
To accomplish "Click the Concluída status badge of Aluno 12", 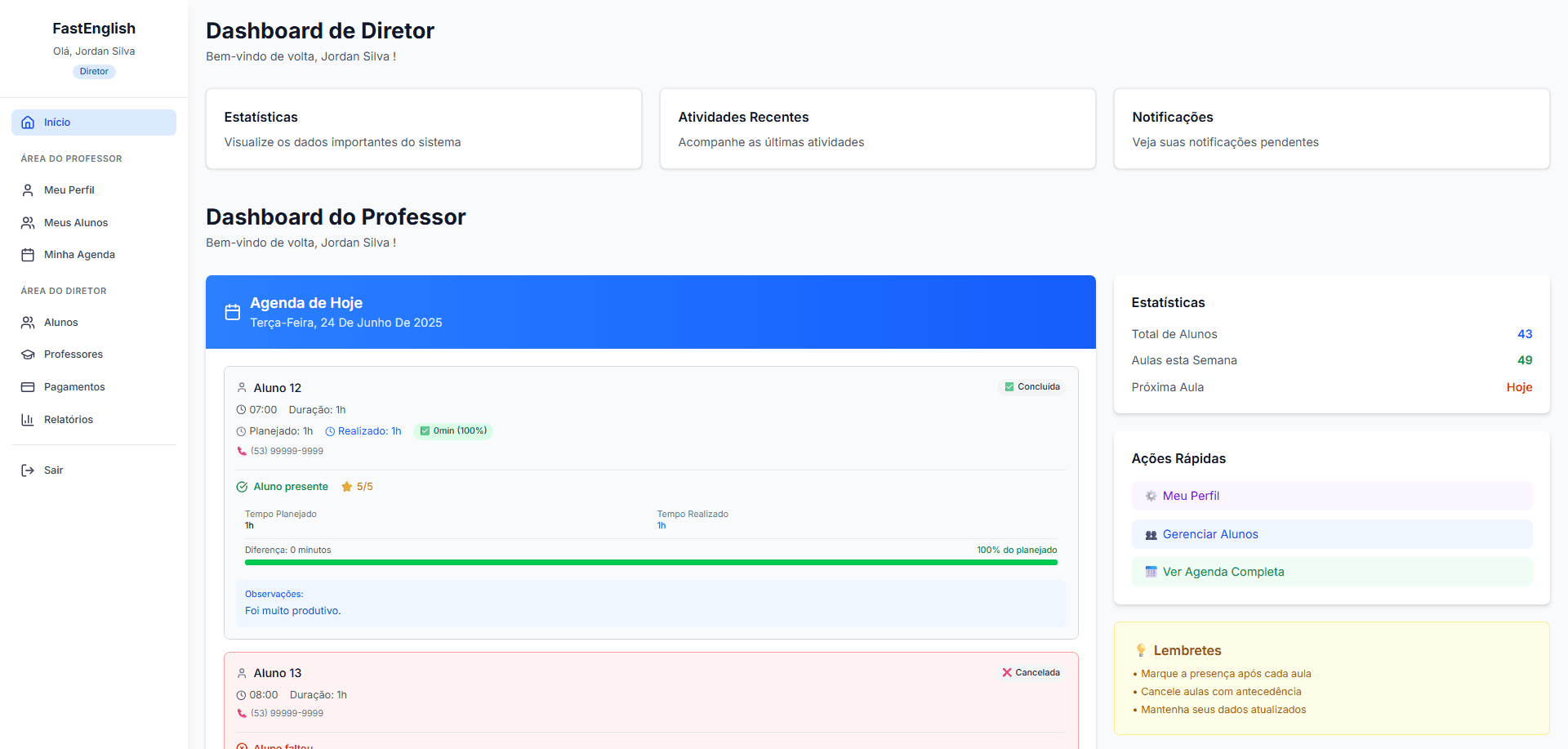I will click(1032, 387).
